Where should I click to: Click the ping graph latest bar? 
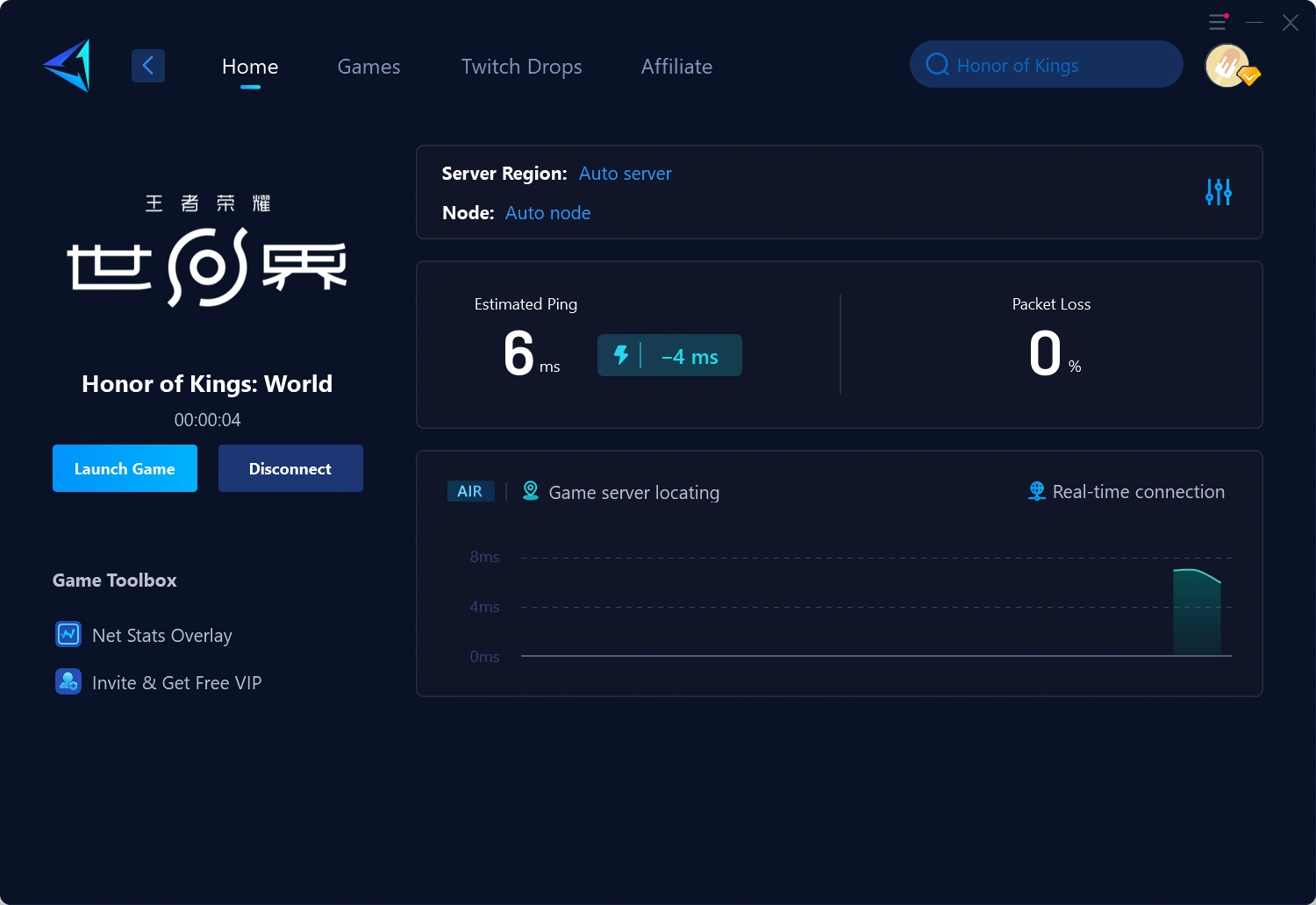[x=1197, y=613]
